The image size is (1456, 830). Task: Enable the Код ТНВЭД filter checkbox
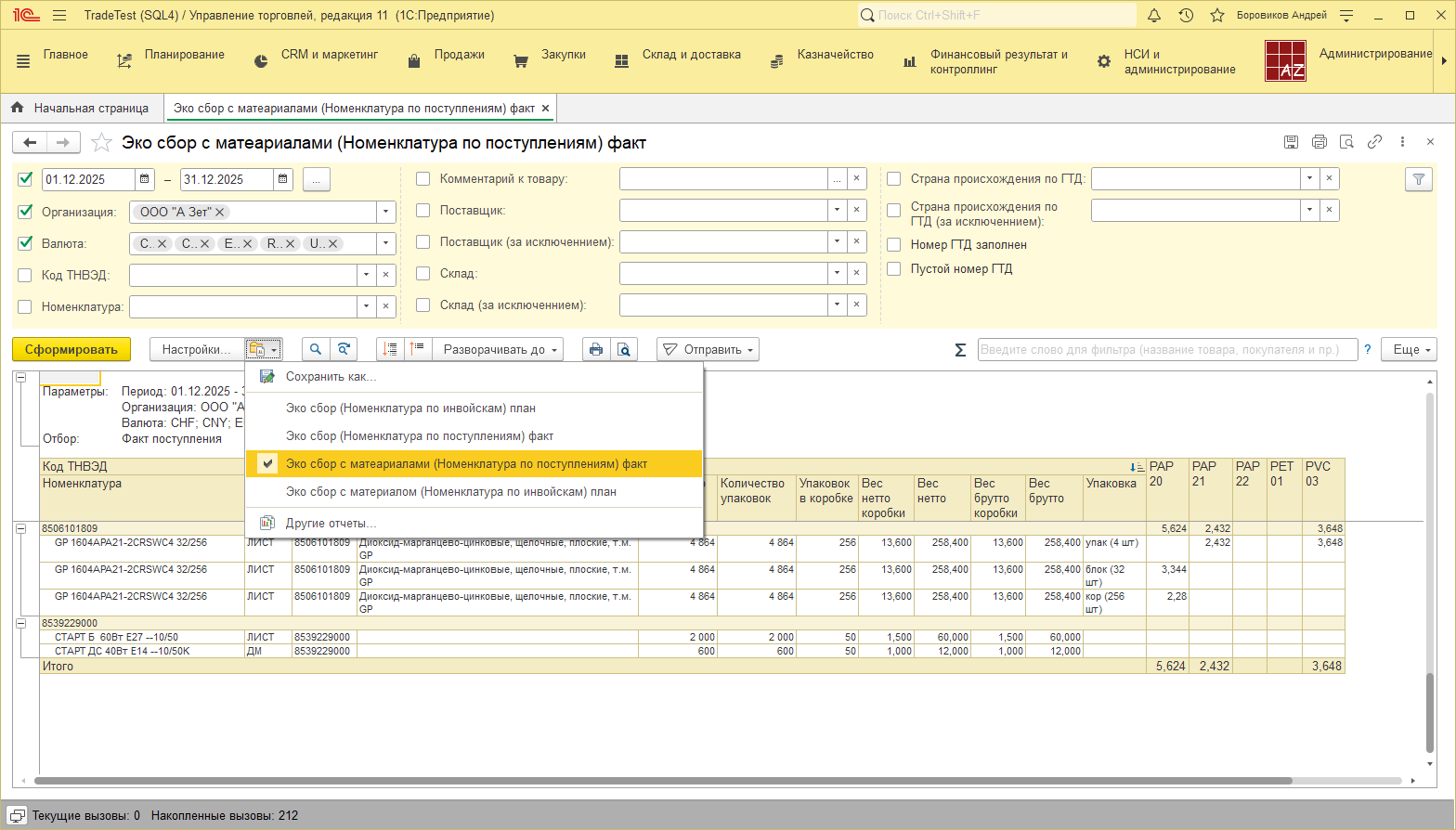tap(25, 276)
